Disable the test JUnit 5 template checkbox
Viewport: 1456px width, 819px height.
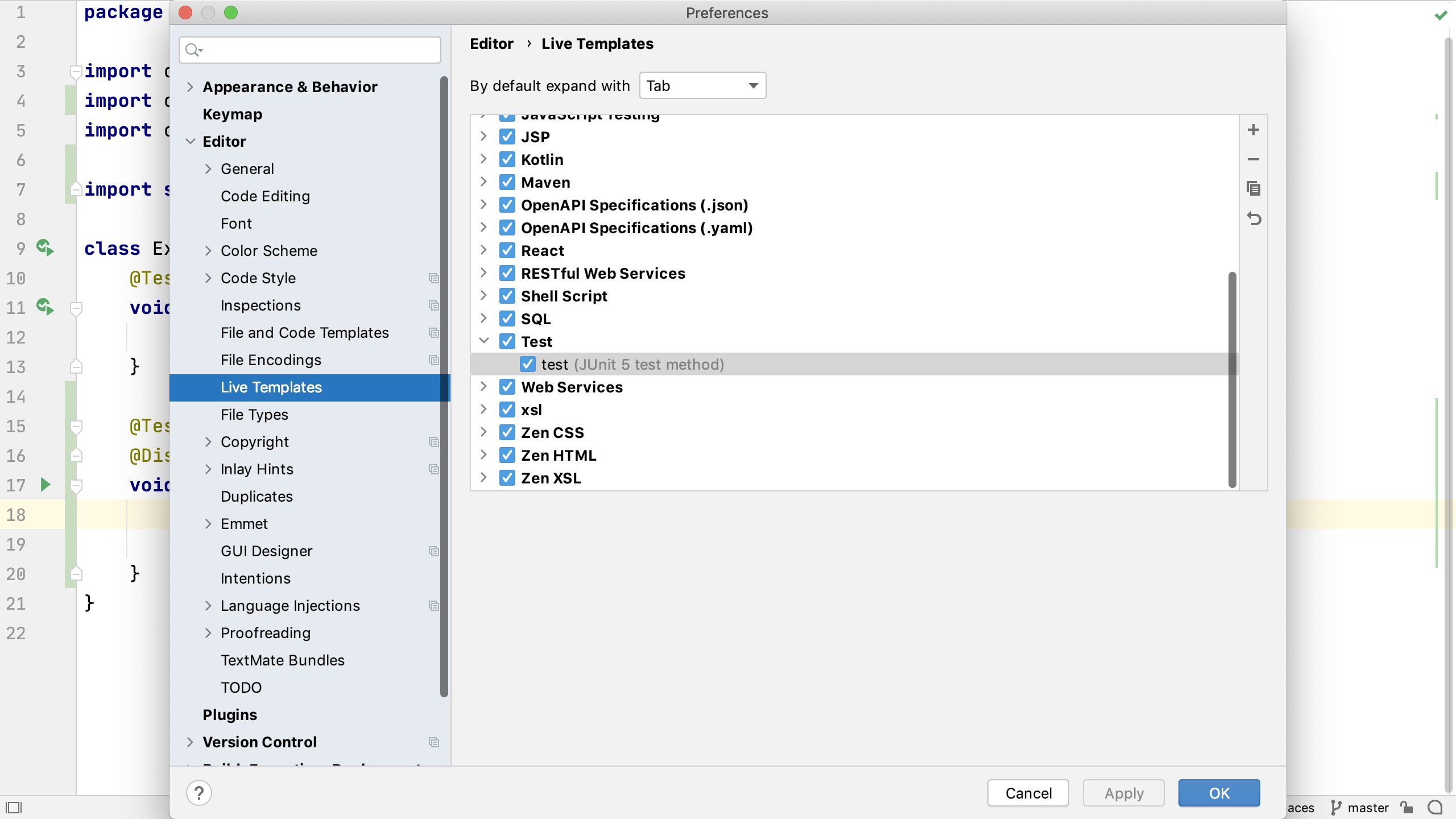pyautogui.click(x=527, y=365)
